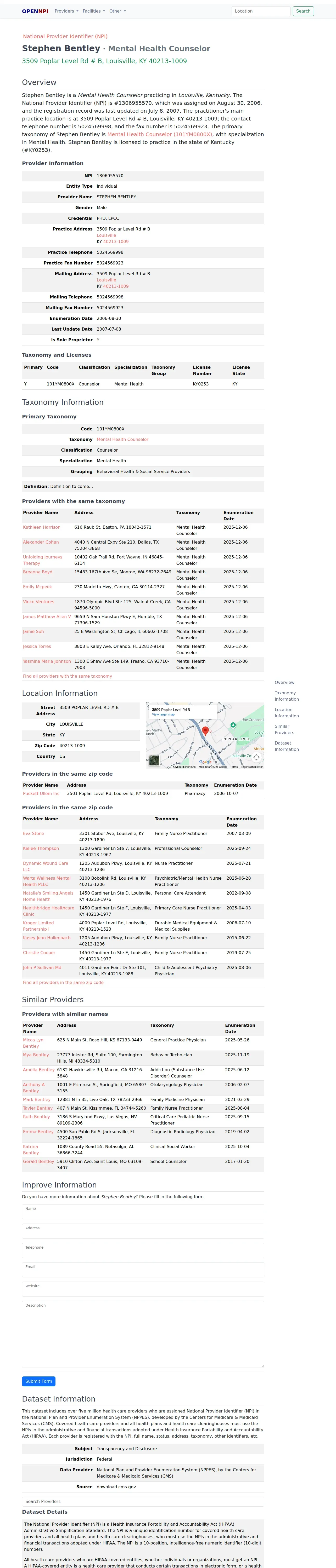Toggle satellite imagery thumbnail on map

coord(154,760)
